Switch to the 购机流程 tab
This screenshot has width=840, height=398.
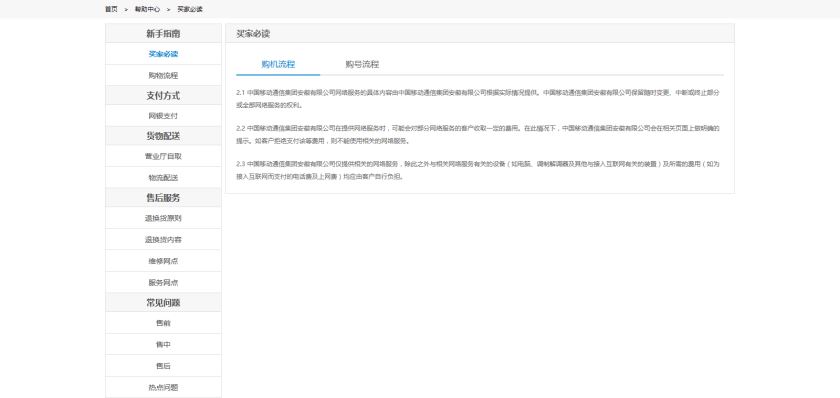pos(278,64)
